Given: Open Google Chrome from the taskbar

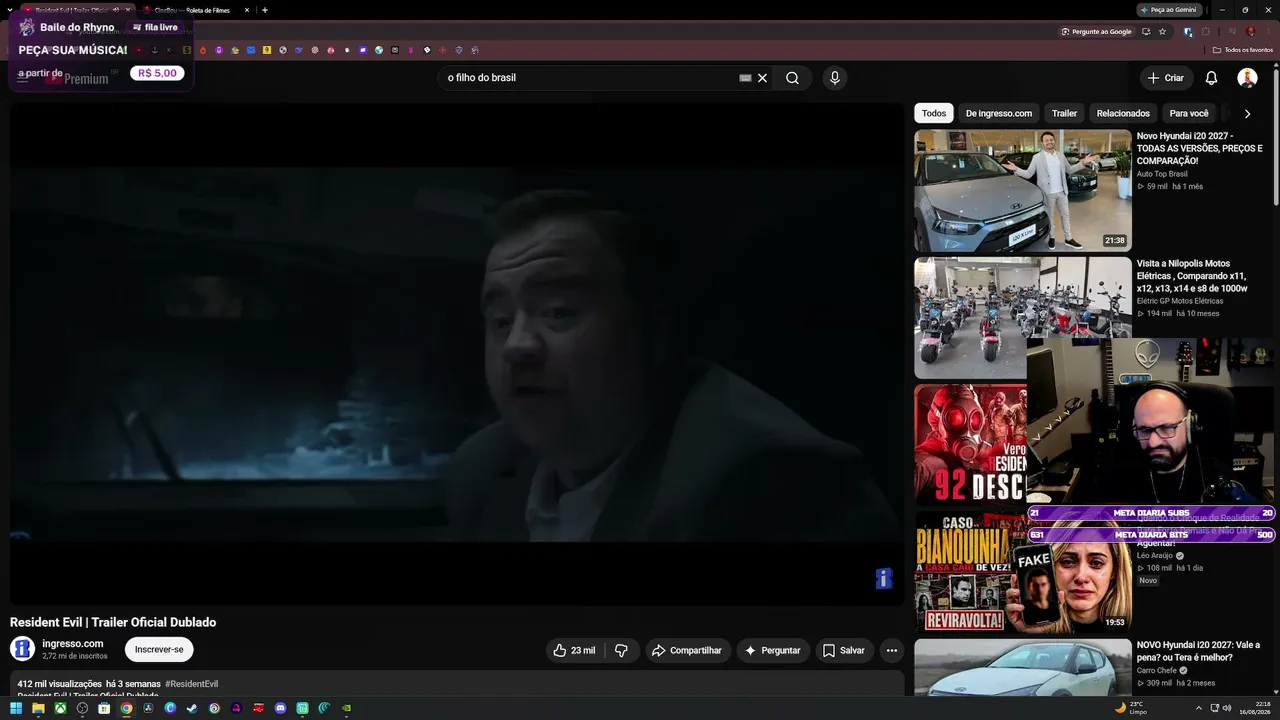Looking at the screenshot, I should [126, 708].
